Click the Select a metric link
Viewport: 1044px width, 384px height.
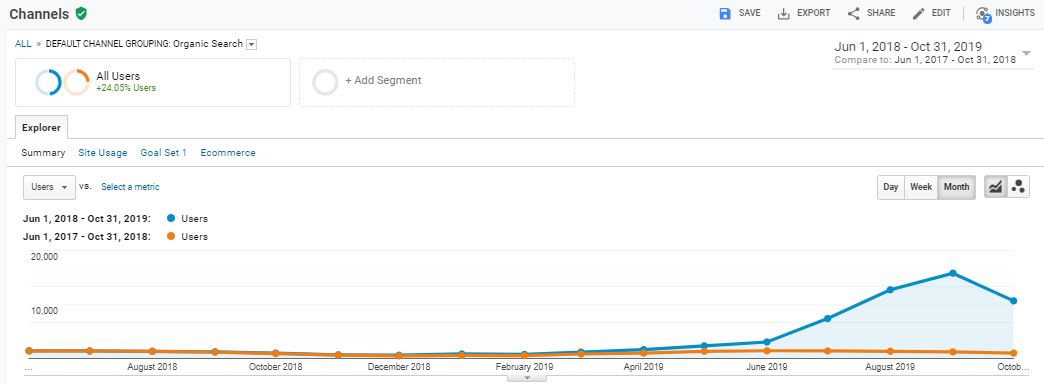[130, 187]
